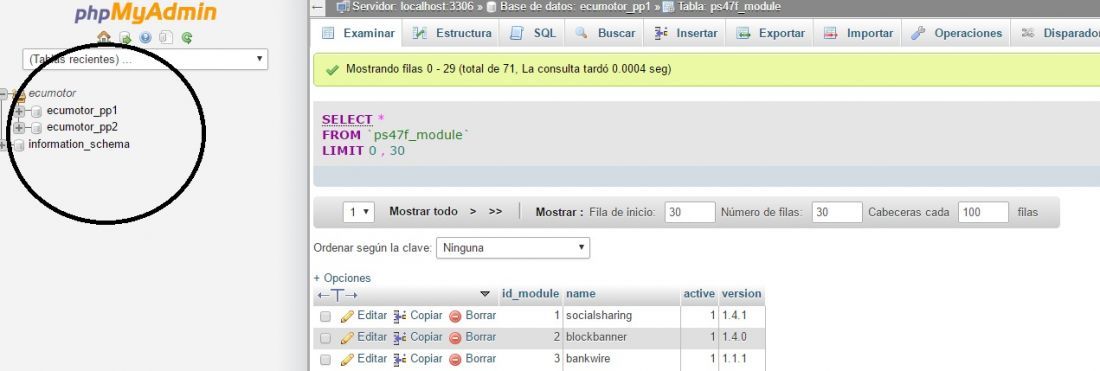The height and width of the screenshot is (371, 1100).
Task: Click the pencil icon in bankwire row
Action: [347, 360]
